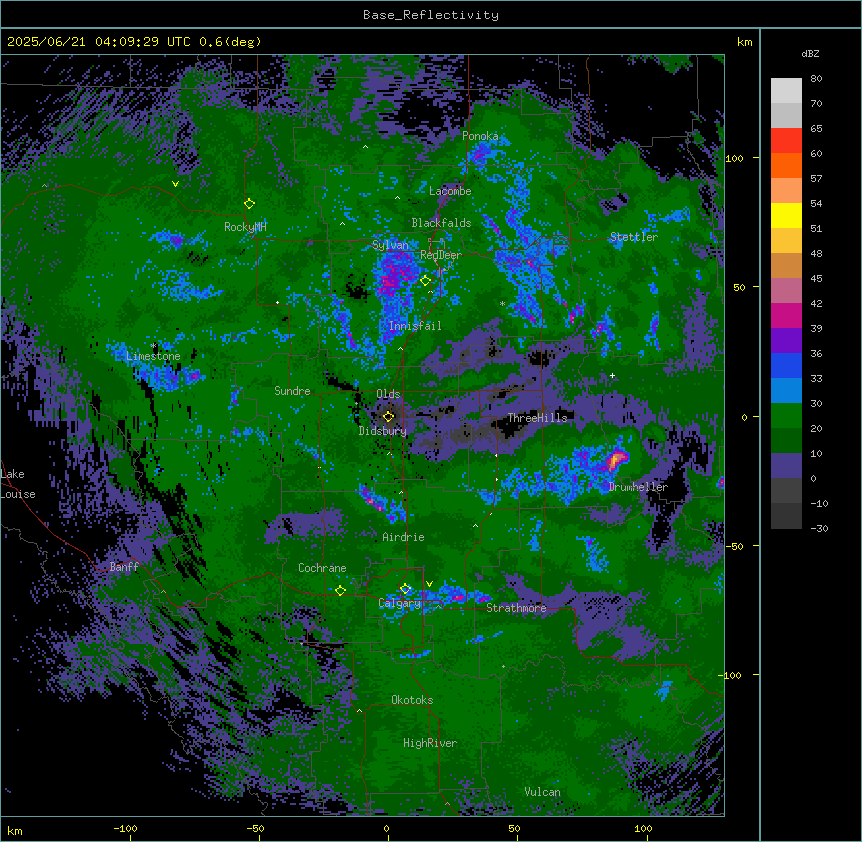Pick the red 65-60 dBZ legend swatch
862x842 pixels.
tap(786, 140)
